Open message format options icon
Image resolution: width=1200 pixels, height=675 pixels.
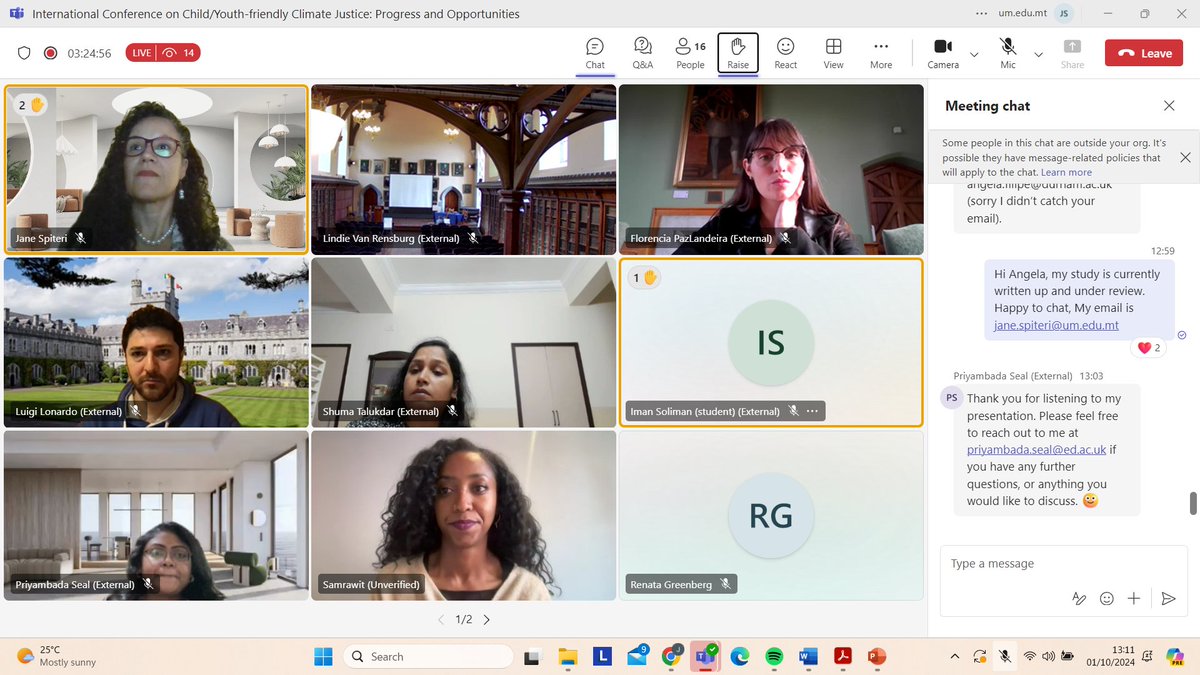point(1079,598)
